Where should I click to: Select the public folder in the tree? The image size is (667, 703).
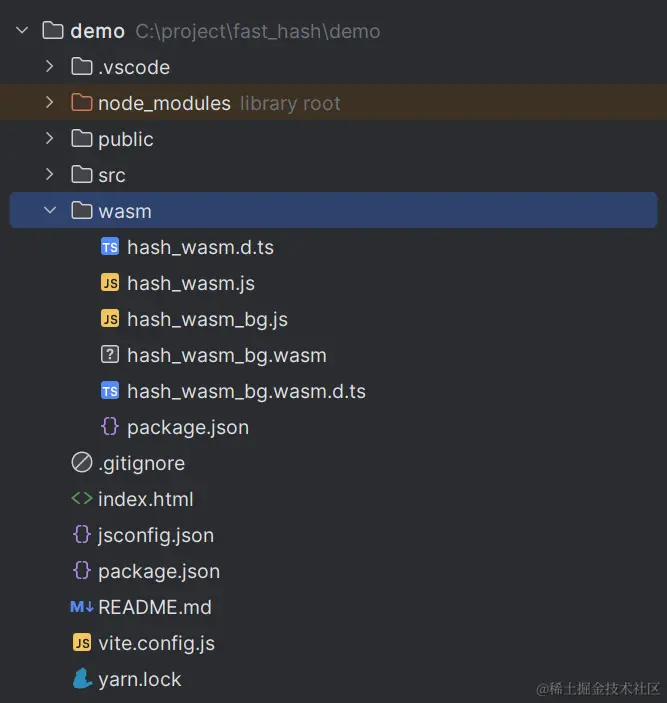[125, 139]
